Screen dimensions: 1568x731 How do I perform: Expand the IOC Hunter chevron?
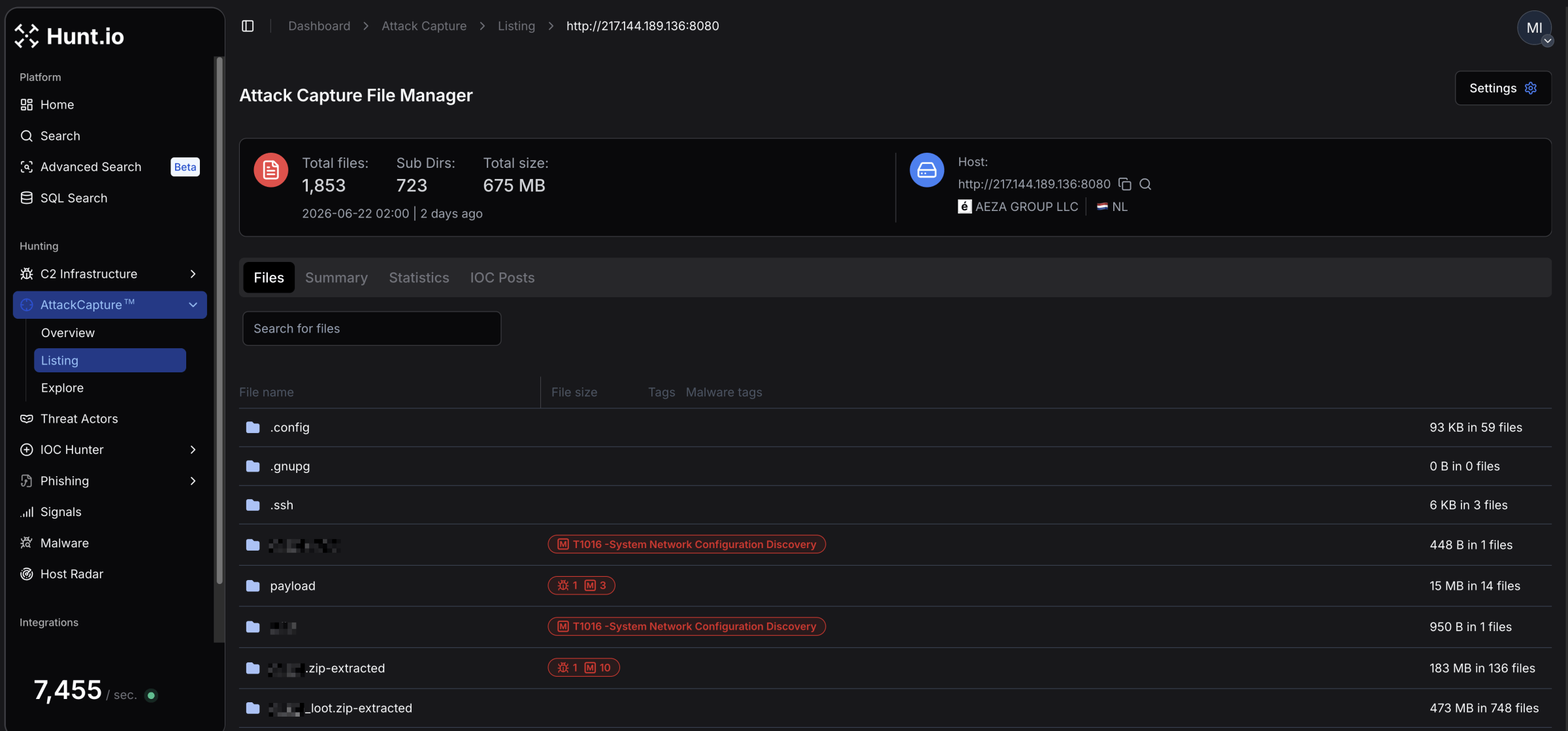click(193, 450)
